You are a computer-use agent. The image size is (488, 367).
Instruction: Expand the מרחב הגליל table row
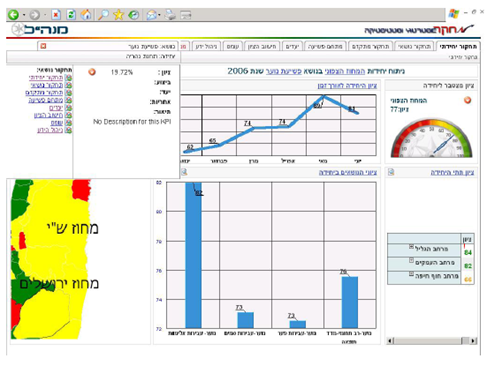click(411, 247)
